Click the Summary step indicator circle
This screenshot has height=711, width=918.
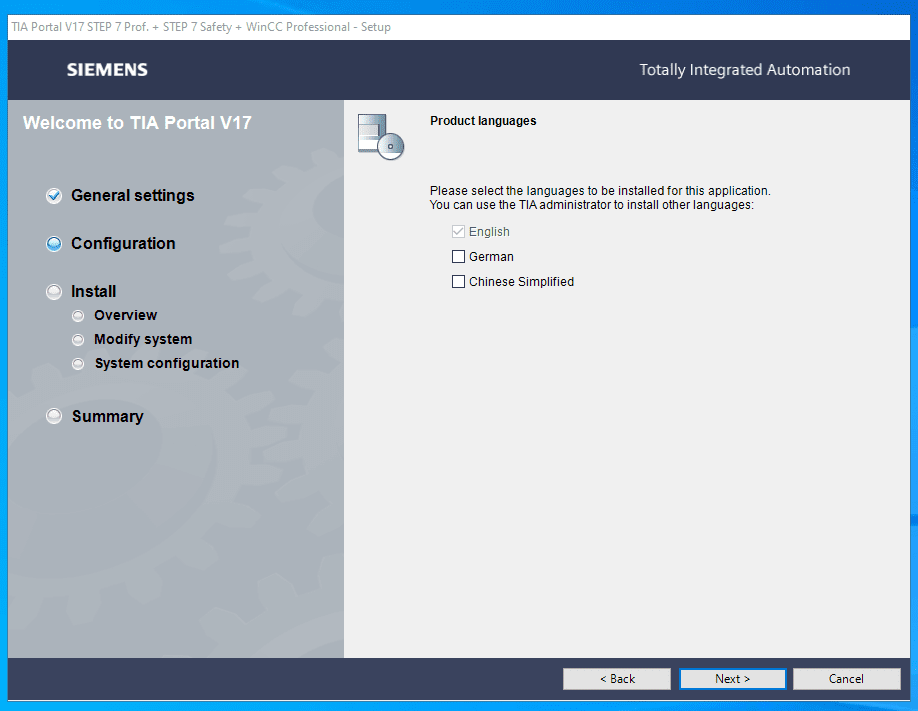pyautogui.click(x=54, y=416)
